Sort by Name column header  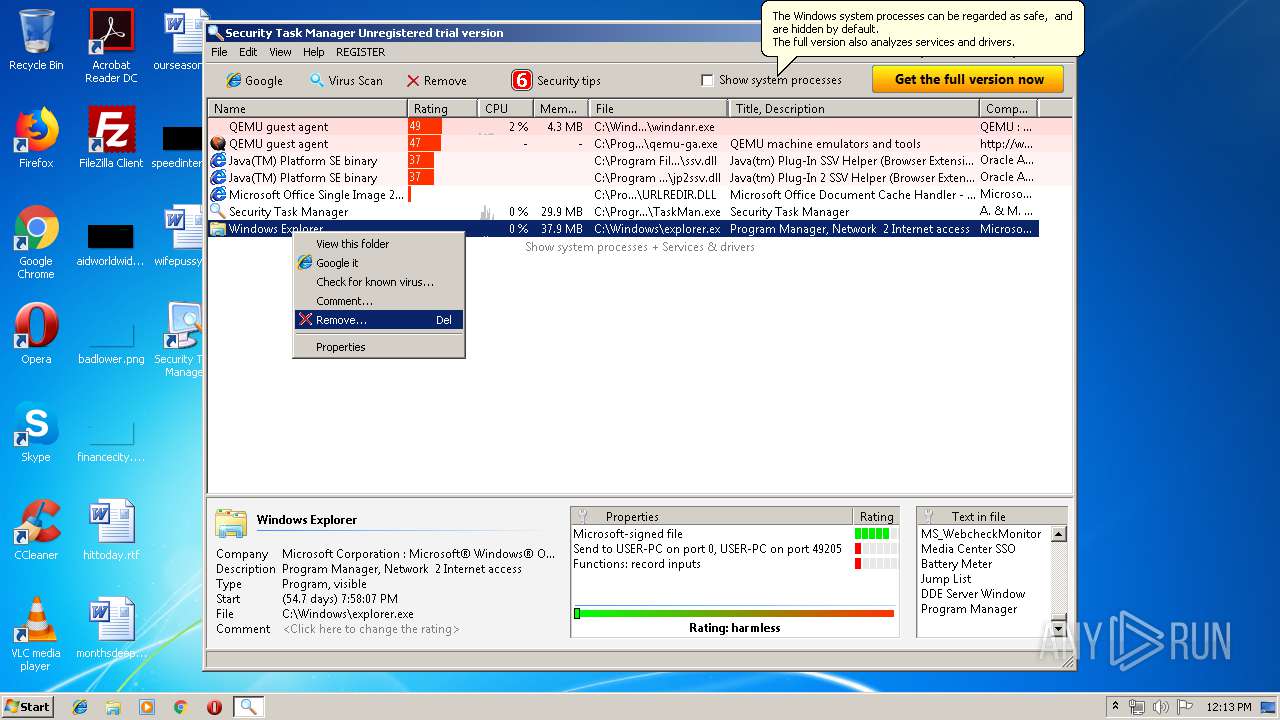[x=307, y=108]
